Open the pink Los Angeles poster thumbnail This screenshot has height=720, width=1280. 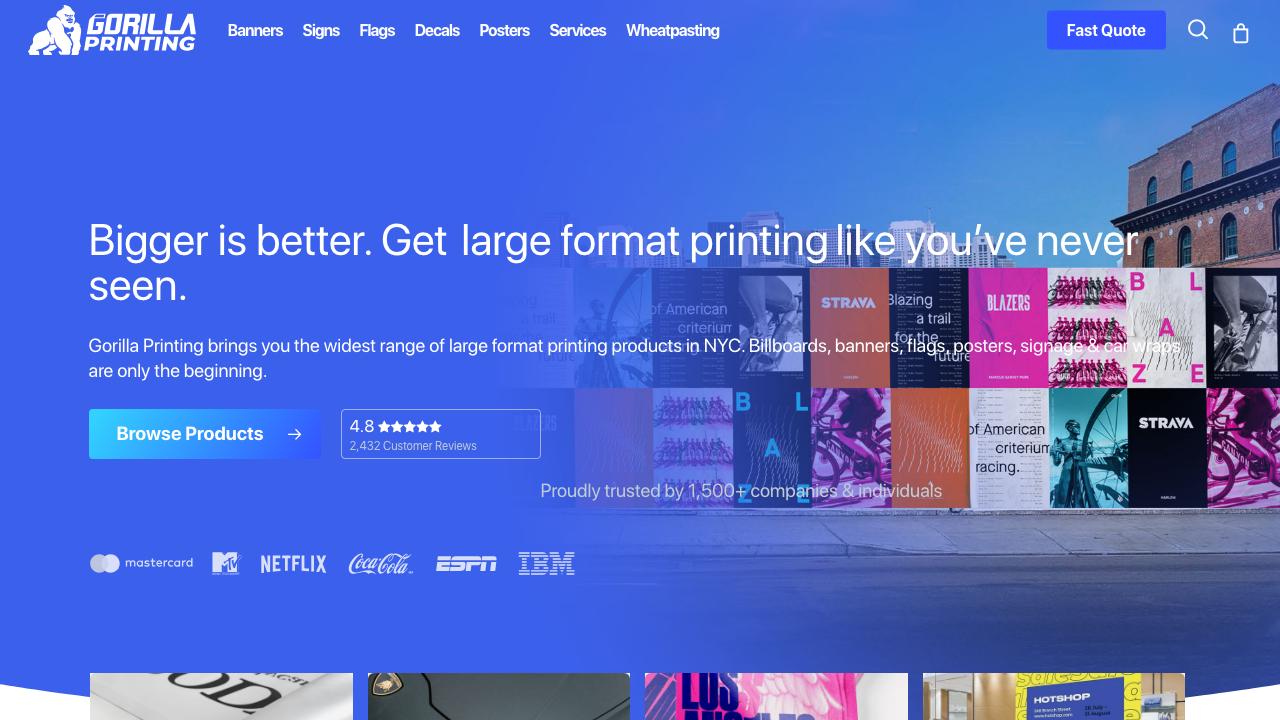(776, 696)
